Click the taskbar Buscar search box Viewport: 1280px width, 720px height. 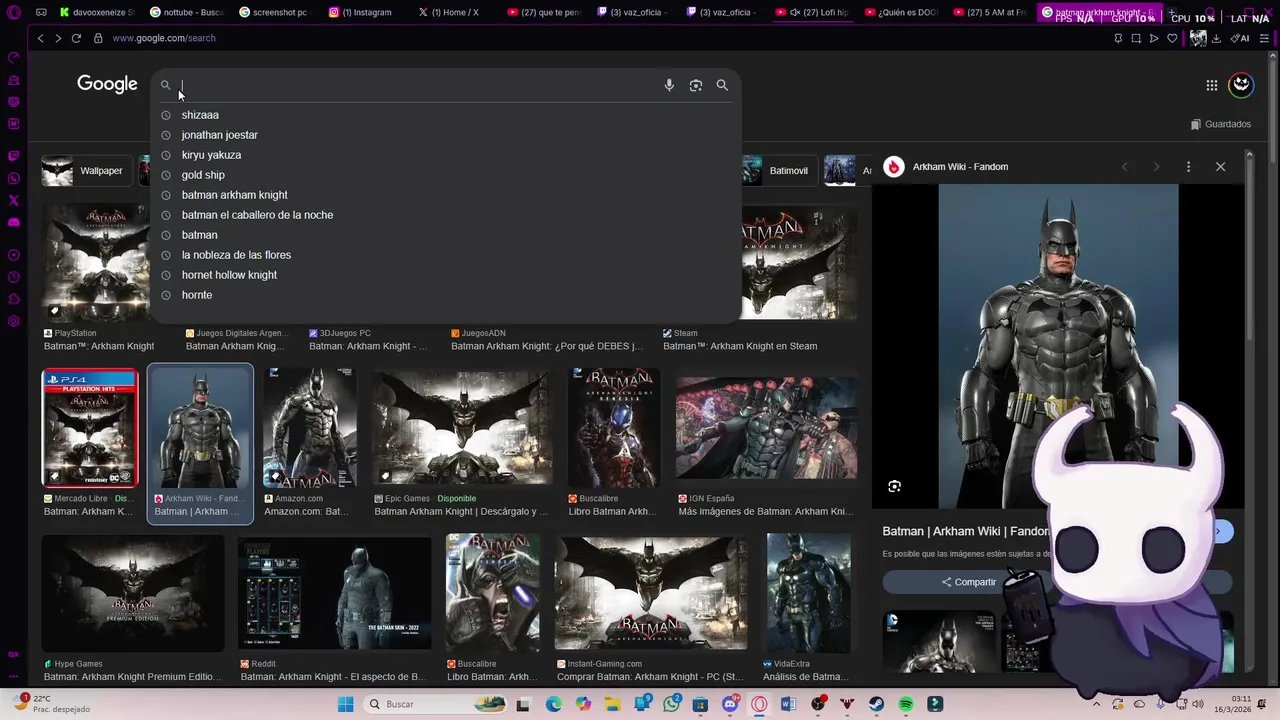[436, 704]
